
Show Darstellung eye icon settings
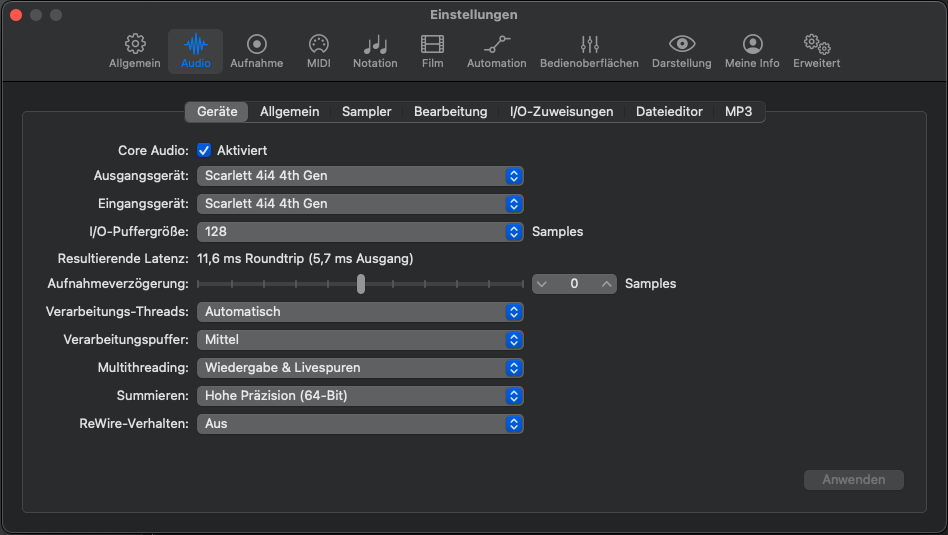point(681,45)
